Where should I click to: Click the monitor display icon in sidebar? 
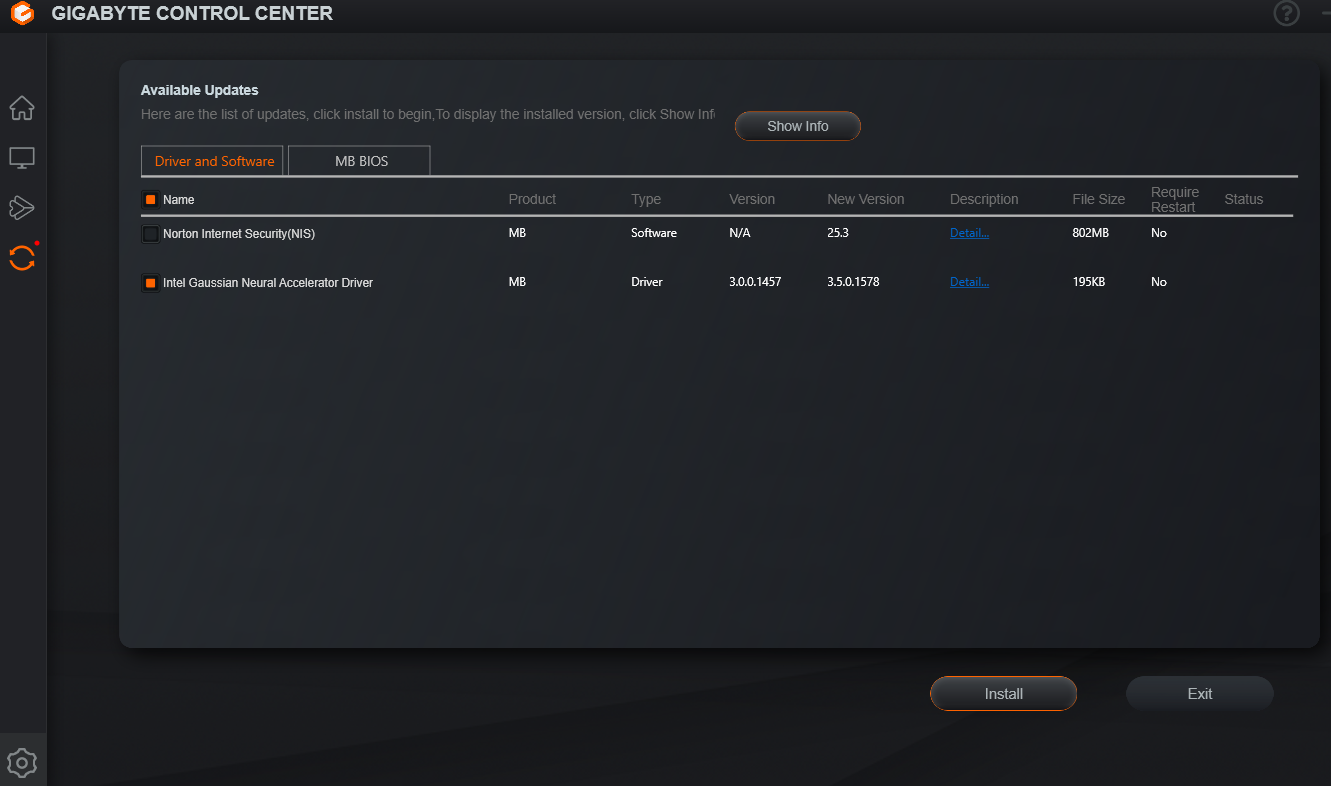point(22,158)
